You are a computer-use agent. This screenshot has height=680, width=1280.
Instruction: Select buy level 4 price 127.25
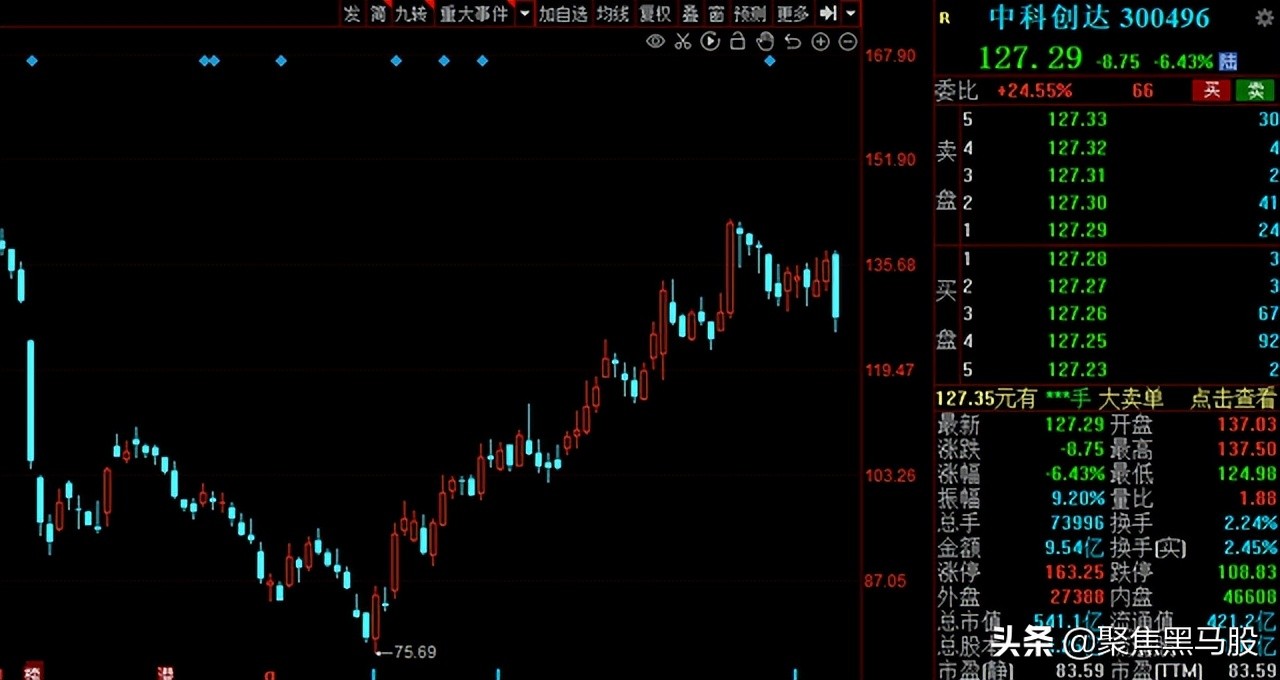[x=1077, y=341]
